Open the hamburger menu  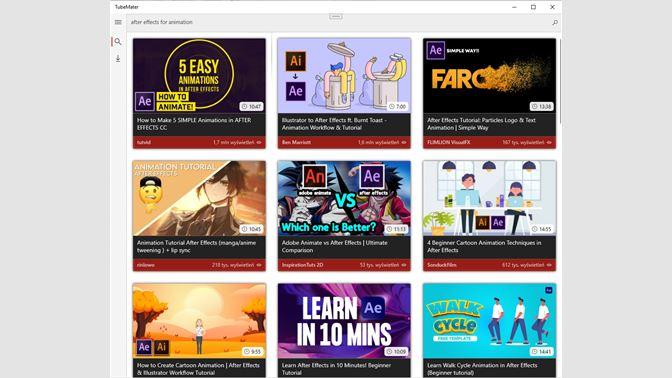pyautogui.click(x=118, y=22)
